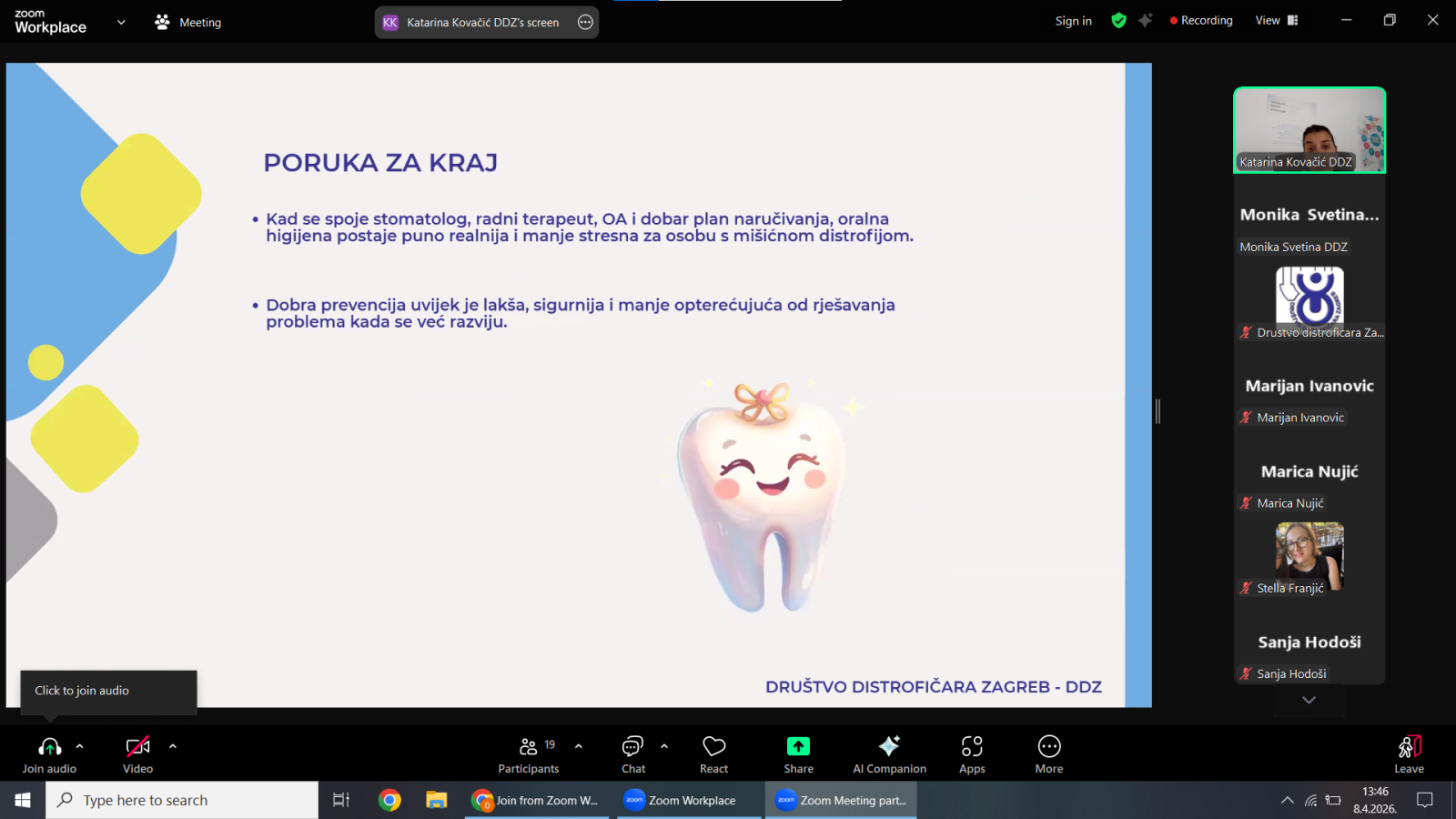
Task: Select Katarina Kovačić DDZ video thumbnail
Action: click(x=1309, y=130)
